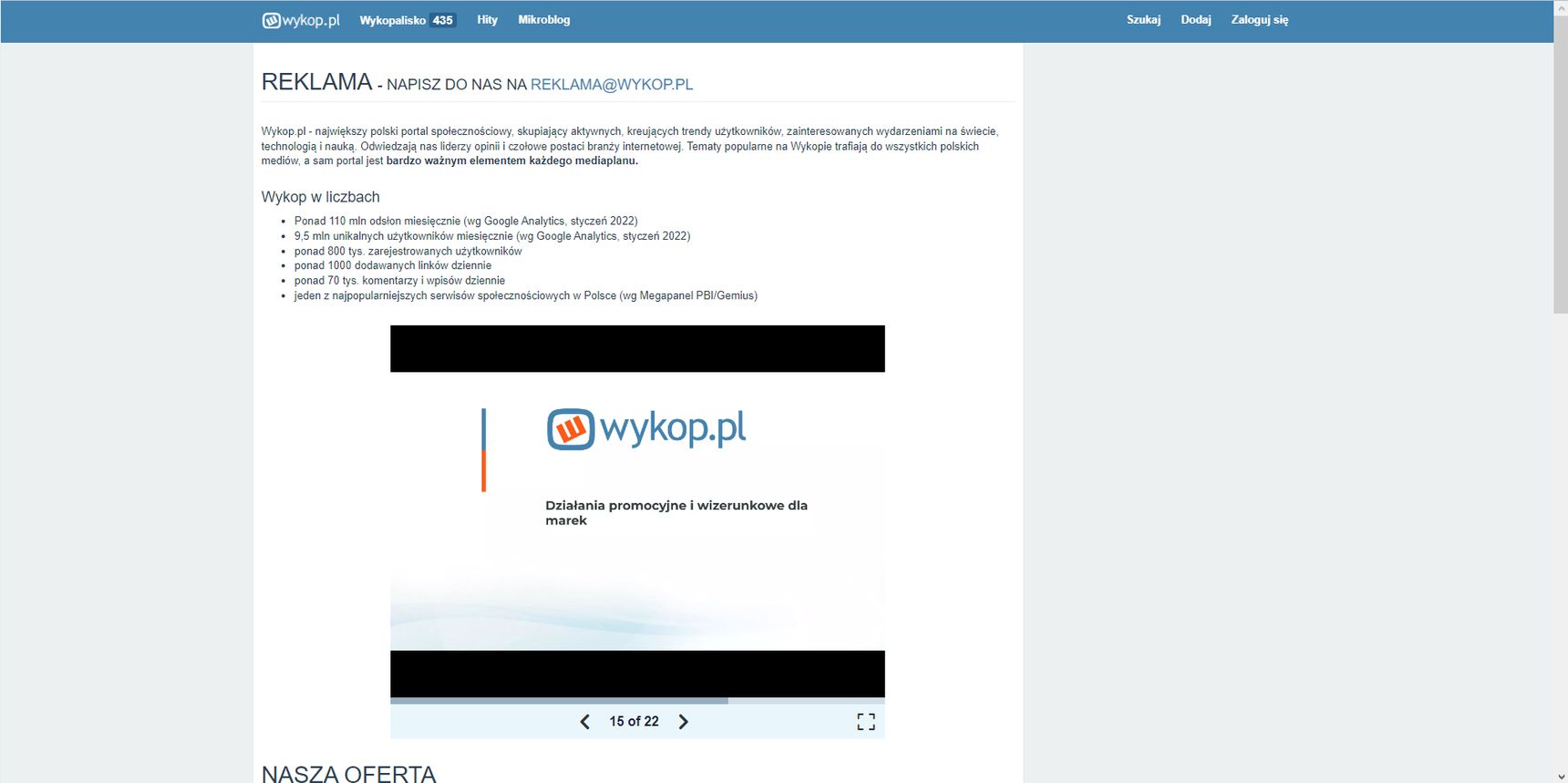The width and height of the screenshot is (1568, 783).
Task: Click 'ponad 800 tys. zarejestrowanych użytkowników' line
Action: pyautogui.click(x=408, y=251)
